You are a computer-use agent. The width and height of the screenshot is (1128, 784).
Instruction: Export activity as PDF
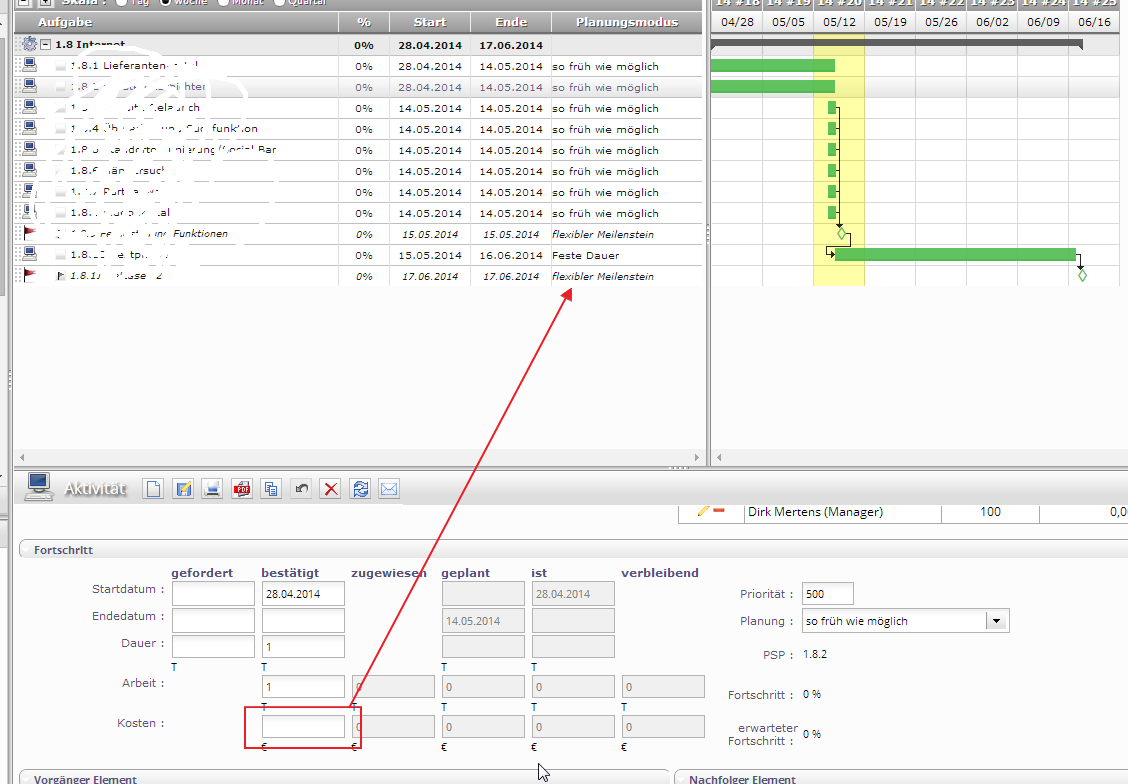(x=242, y=489)
